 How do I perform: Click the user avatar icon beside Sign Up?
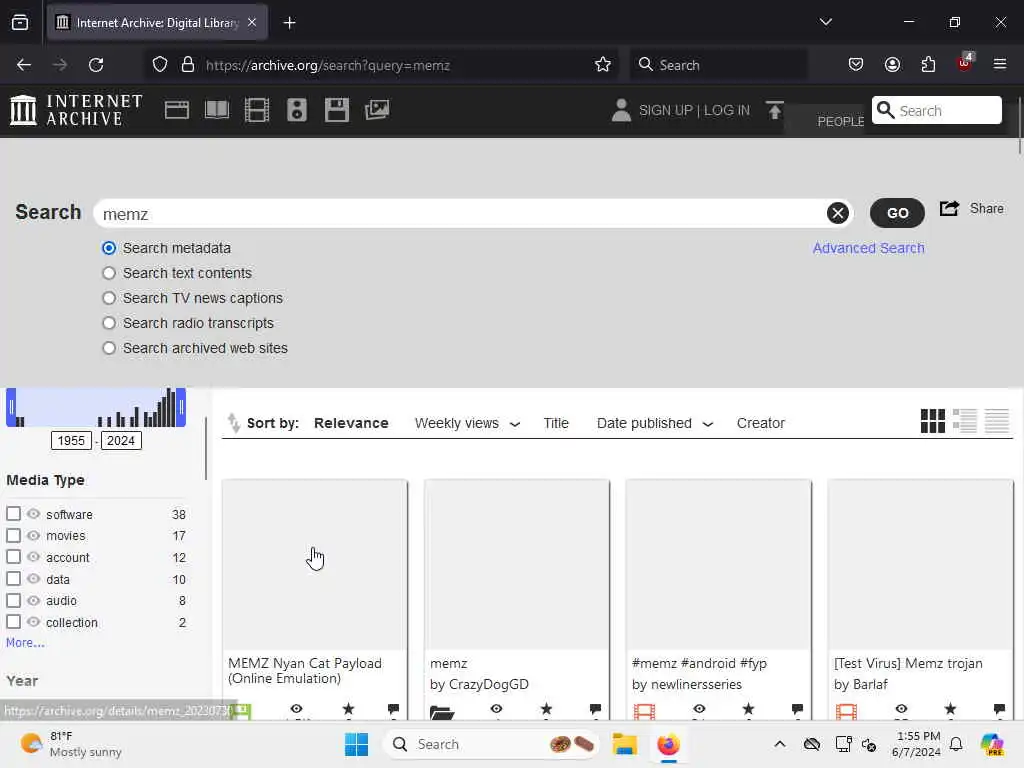[x=621, y=110]
